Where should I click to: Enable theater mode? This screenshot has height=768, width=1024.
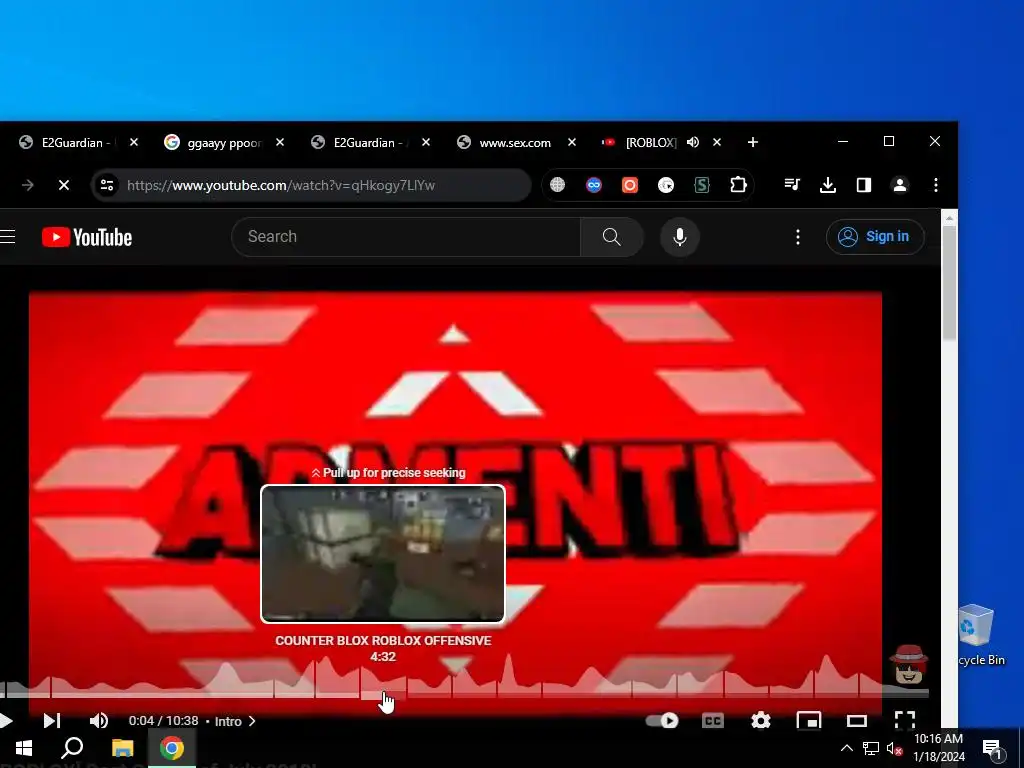coord(857,721)
